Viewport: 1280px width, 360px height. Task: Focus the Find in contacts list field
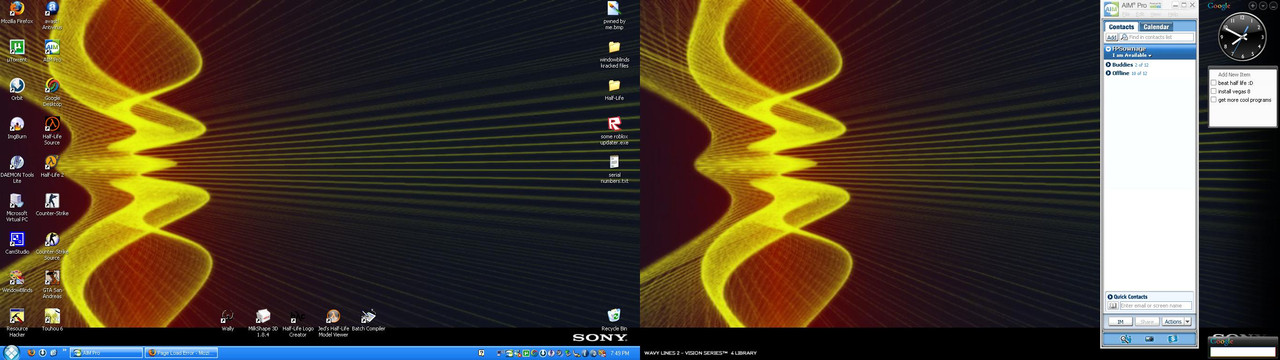[x=1157, y=37]
